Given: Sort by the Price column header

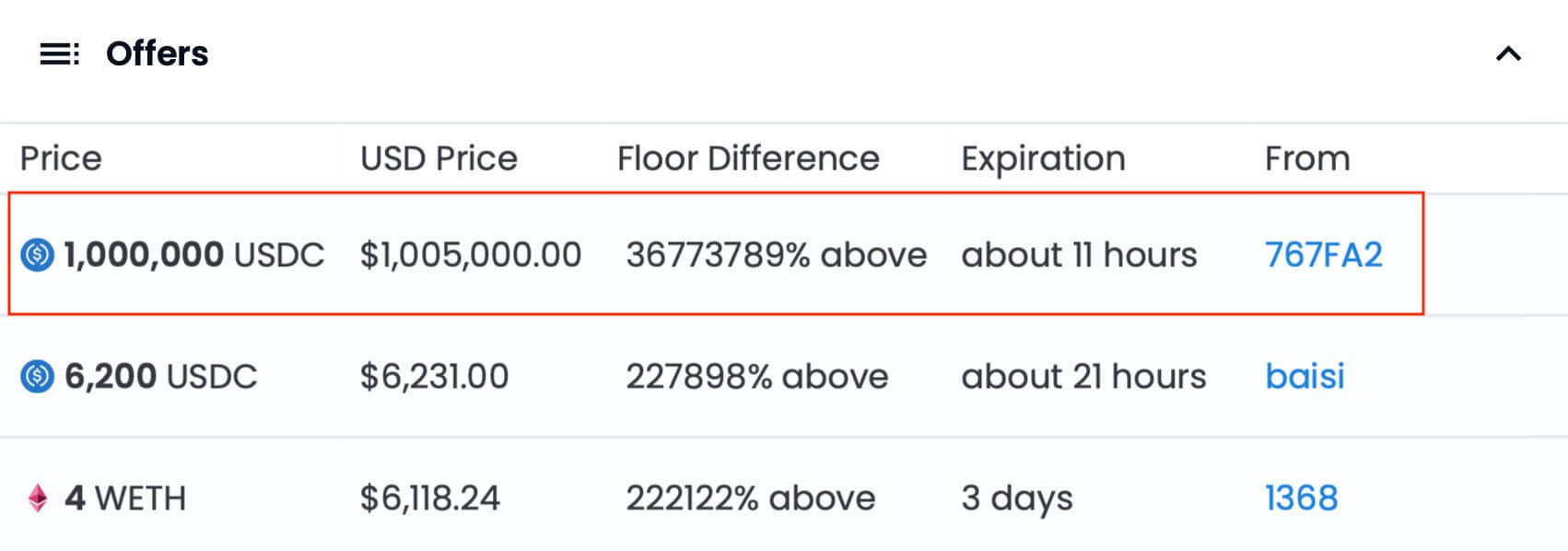Looking at the screenshot, I should (61, 158).
